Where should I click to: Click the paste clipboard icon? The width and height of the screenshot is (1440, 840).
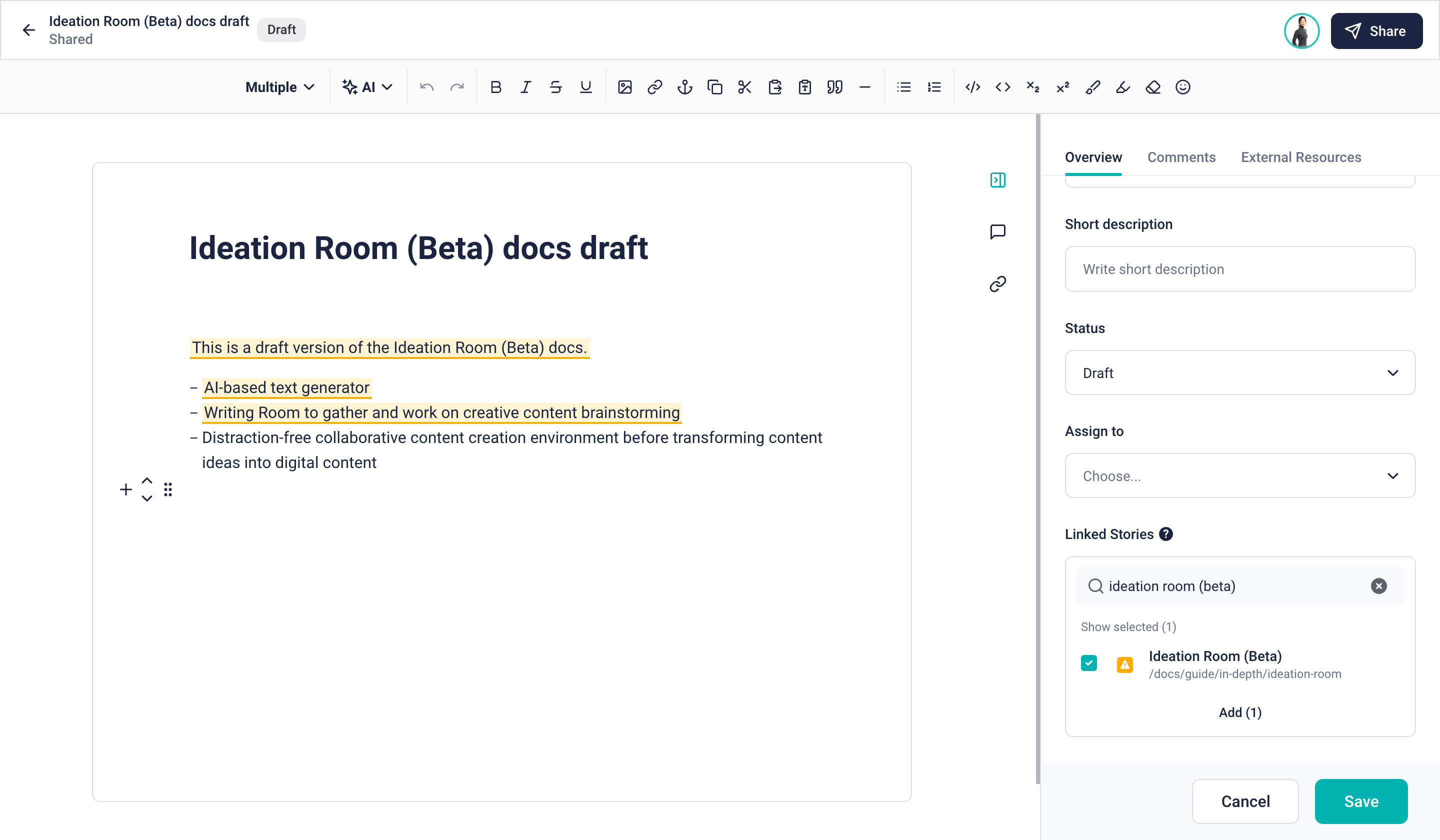(775, 87)
